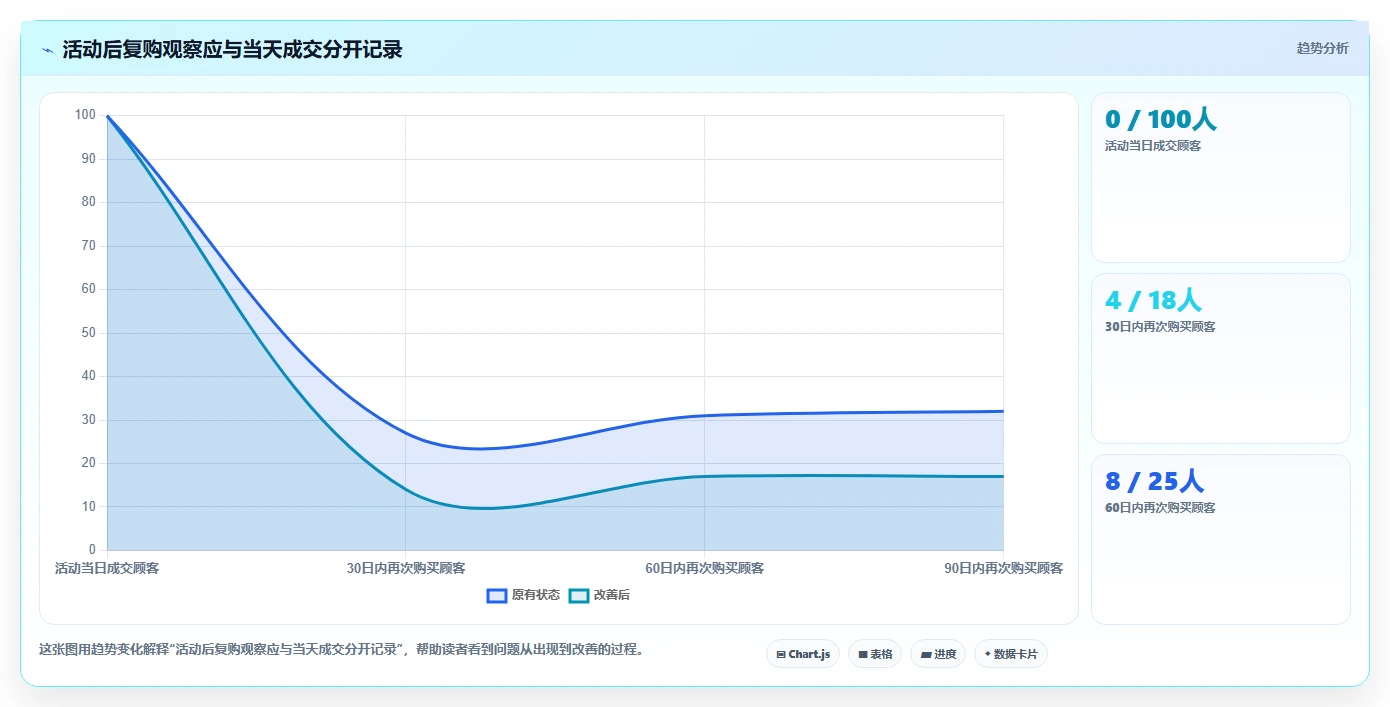Image resolution: width=1390 pixels, height=707 pixels.
Task: Click the 原有状态 legend label
Action: (x=536, y=595)
